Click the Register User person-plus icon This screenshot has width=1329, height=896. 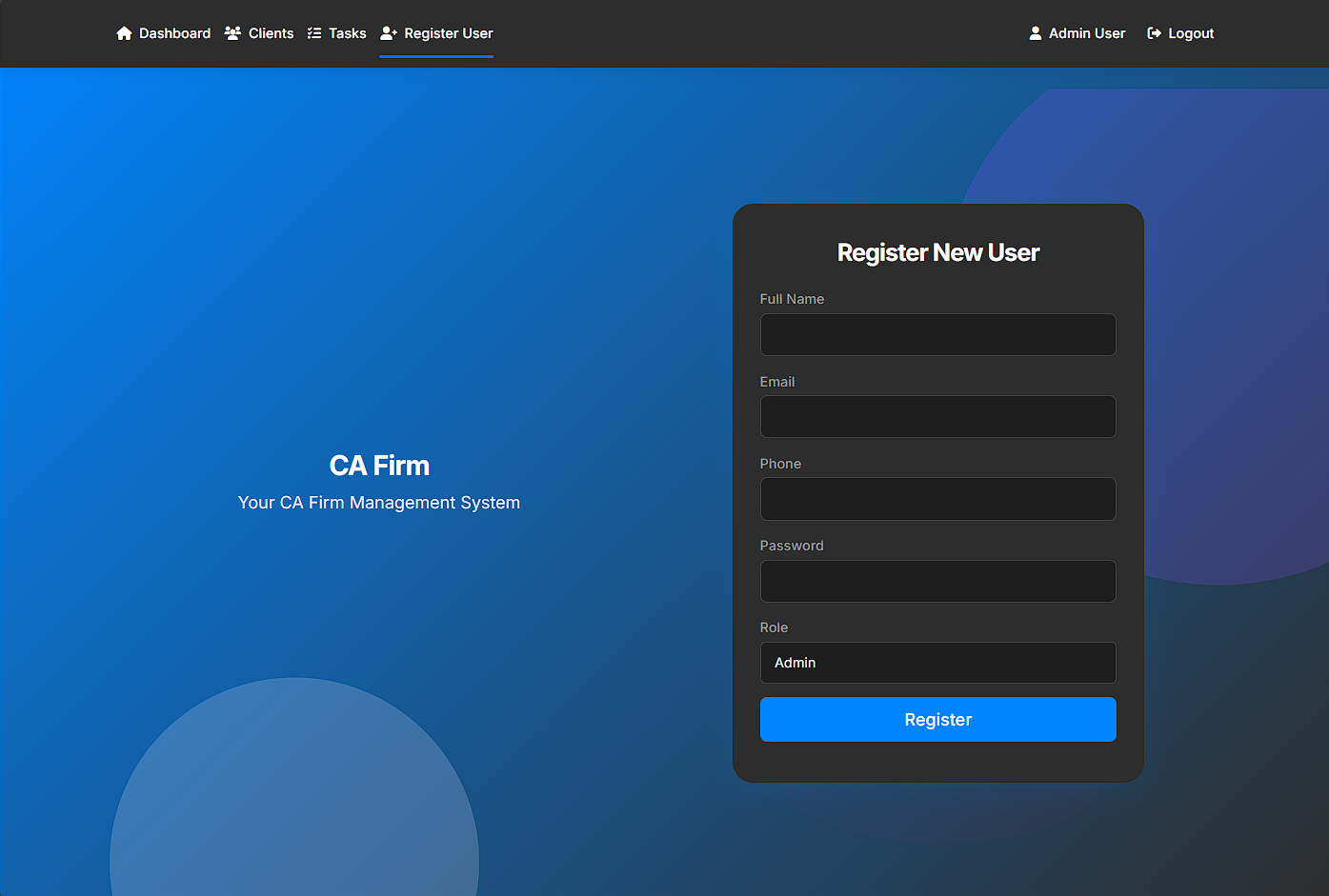(x=389, y=33)
